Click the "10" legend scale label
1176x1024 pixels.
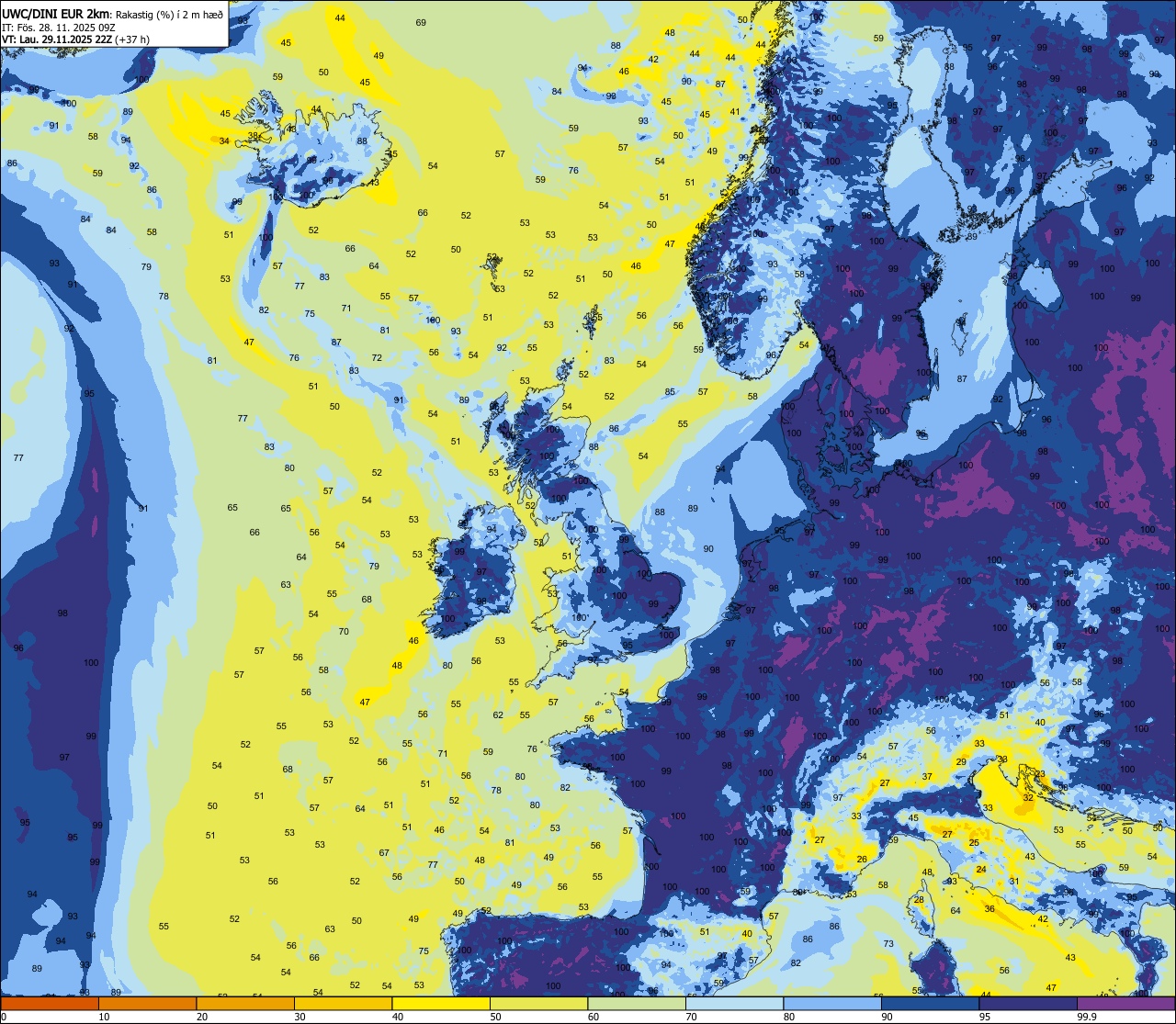point(104,1017)
